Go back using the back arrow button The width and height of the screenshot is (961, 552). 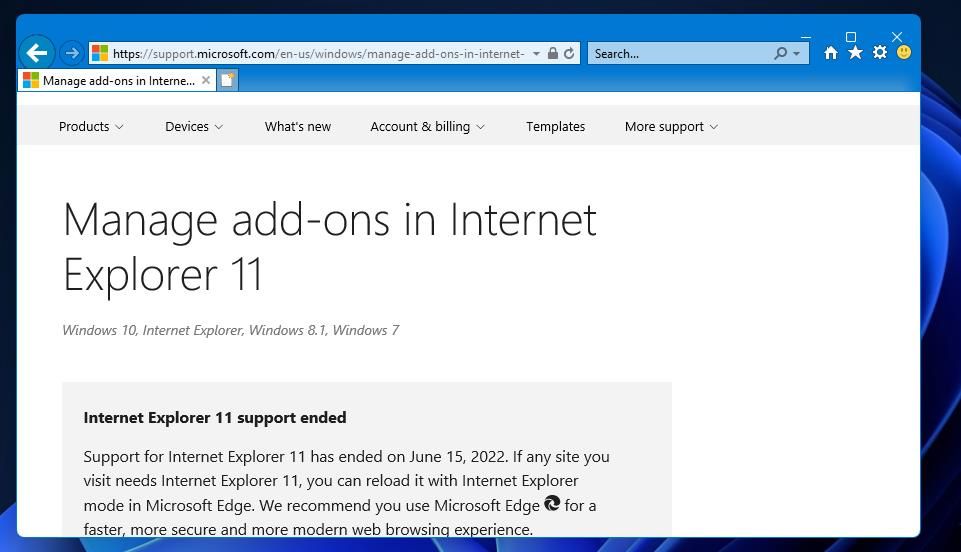click(37, 53)
